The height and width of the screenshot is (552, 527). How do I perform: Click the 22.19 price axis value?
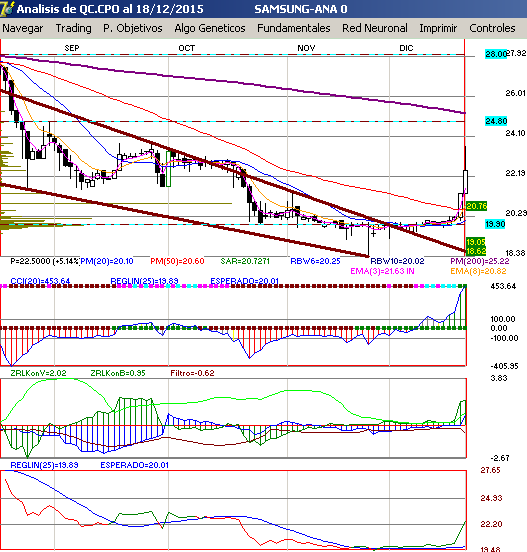coord(515,173)
